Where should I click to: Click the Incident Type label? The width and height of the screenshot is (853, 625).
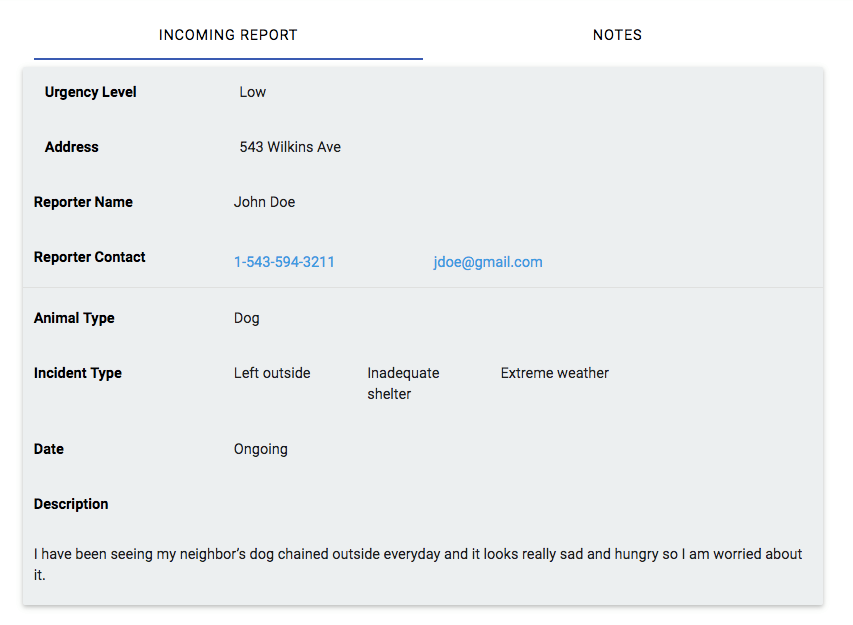[78, 373]
